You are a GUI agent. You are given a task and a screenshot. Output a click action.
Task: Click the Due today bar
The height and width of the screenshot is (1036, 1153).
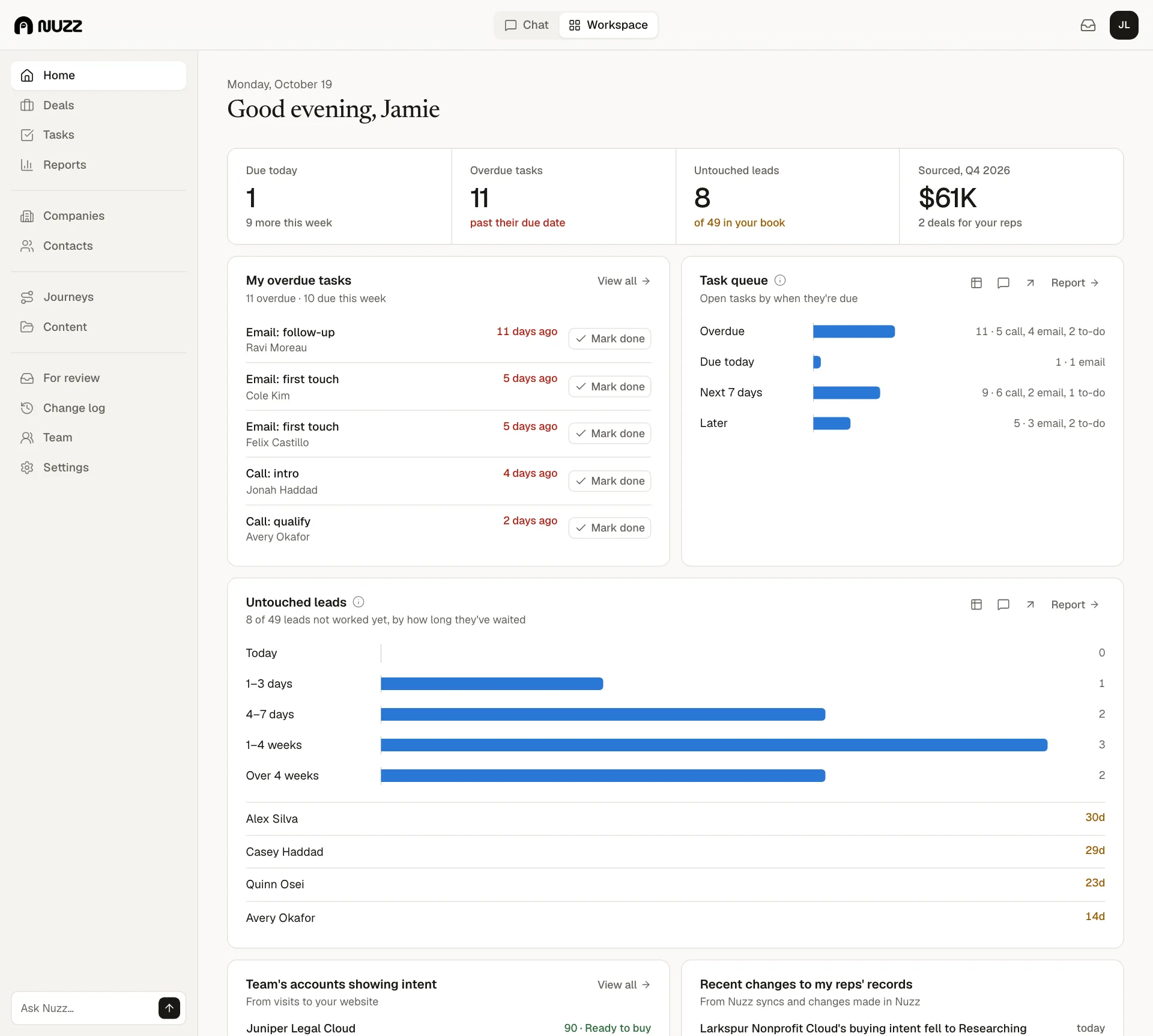point(817,362)
